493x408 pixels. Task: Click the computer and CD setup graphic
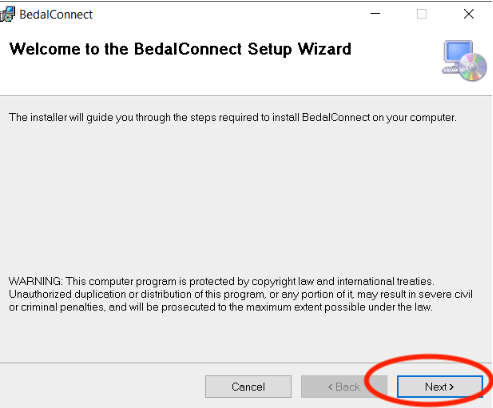pos(464,61)
